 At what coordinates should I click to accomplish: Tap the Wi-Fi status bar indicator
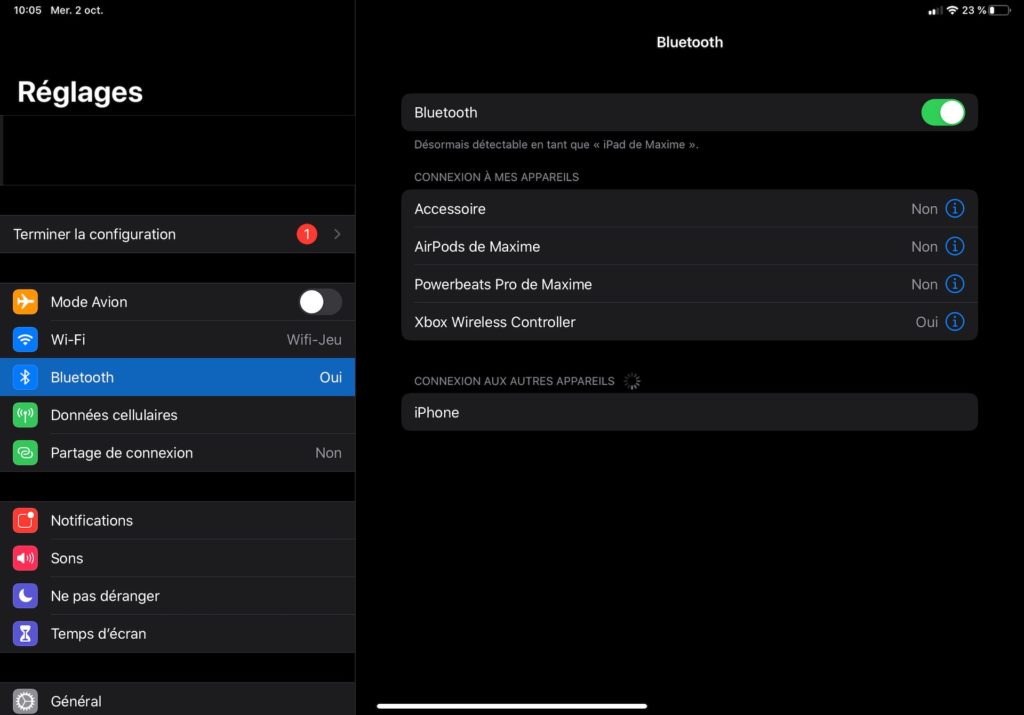pos(952,10)
